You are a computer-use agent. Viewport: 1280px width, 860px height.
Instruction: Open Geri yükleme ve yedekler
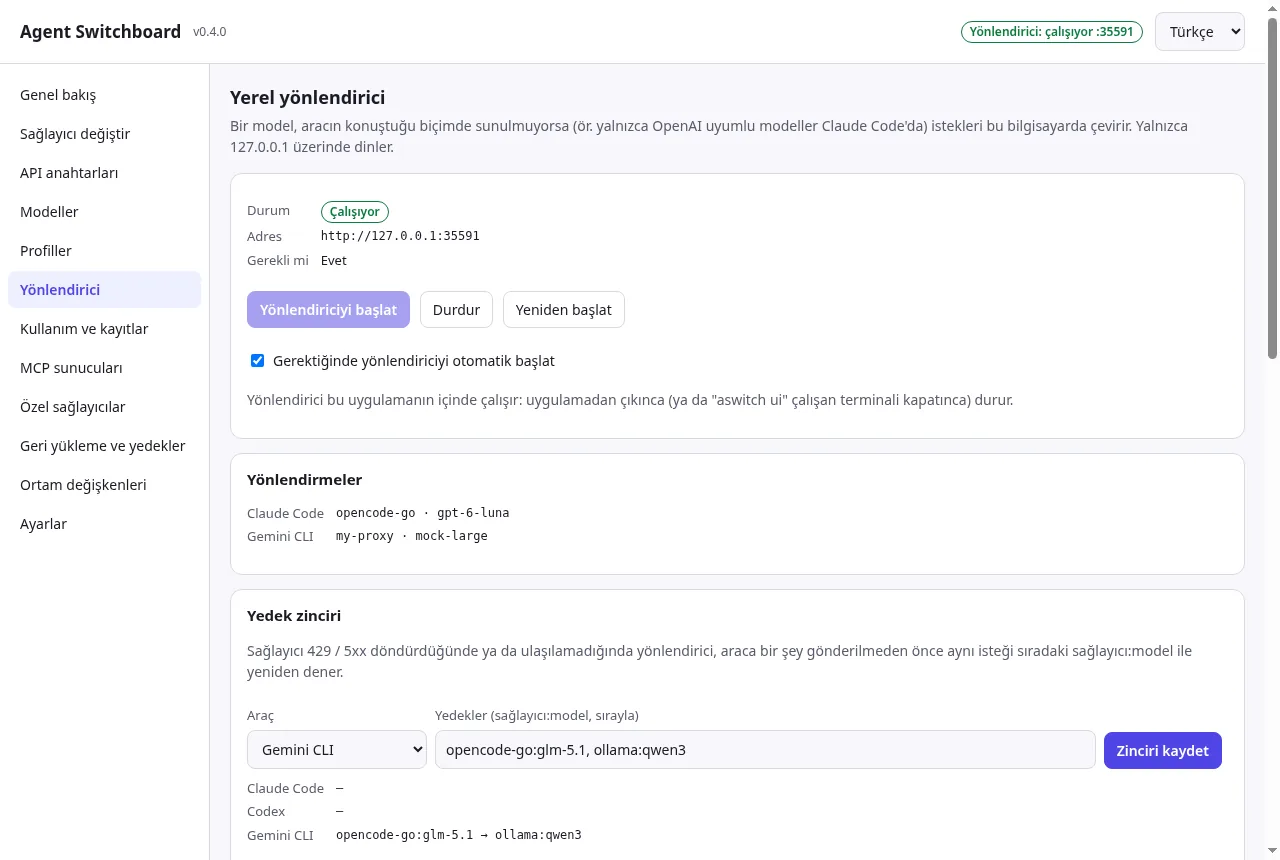point(104,446)
